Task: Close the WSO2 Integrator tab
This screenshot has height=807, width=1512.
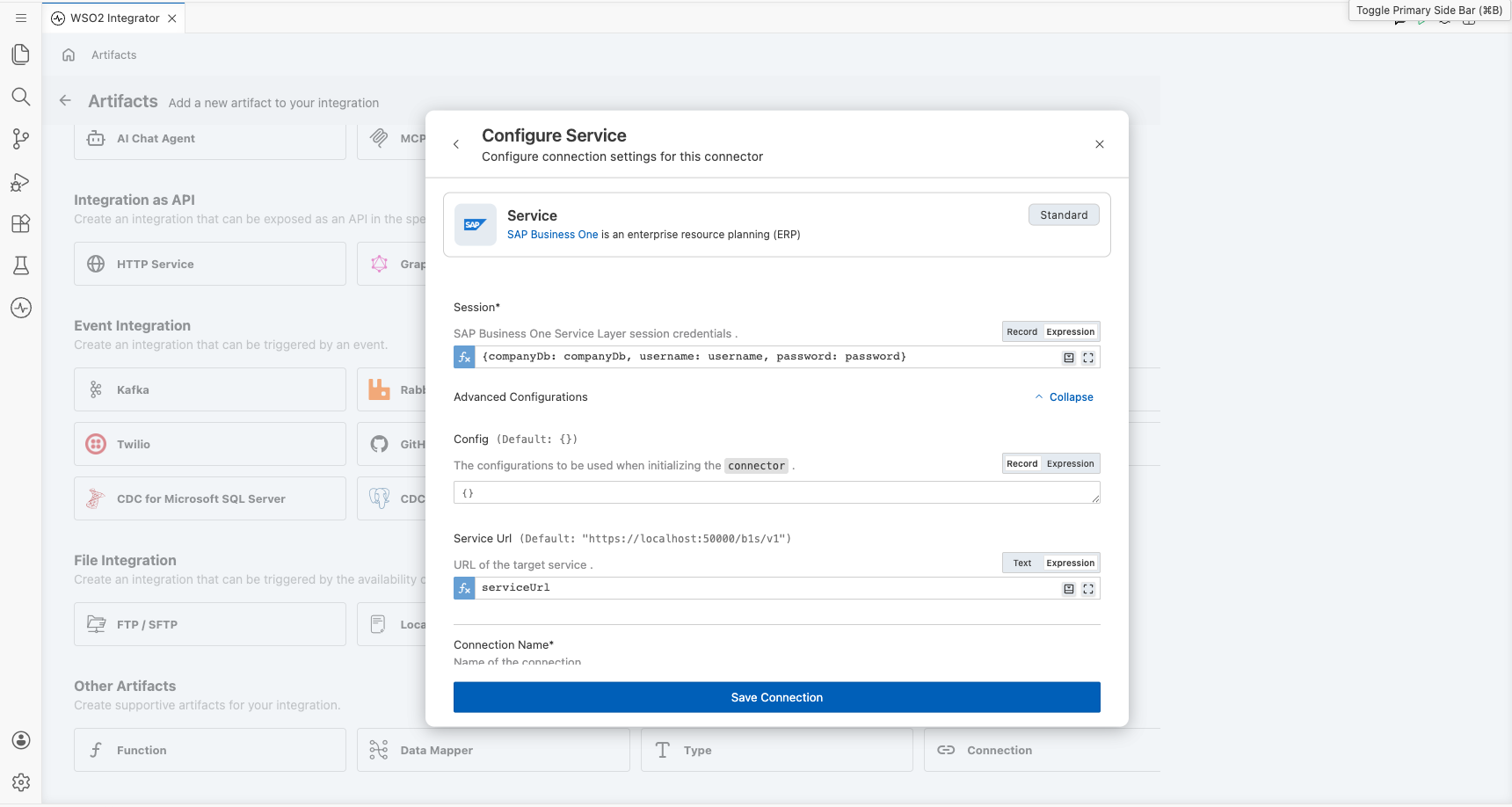Action: click(172, 18)
